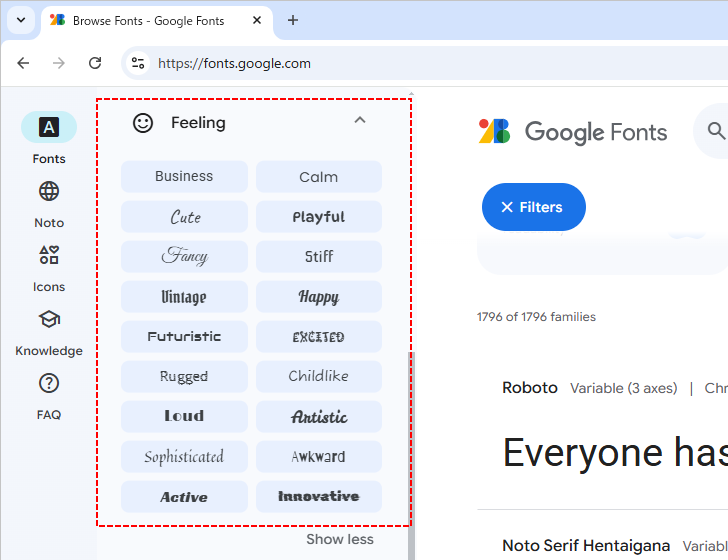Open the FAQ help icon

(x=48, y=384)
